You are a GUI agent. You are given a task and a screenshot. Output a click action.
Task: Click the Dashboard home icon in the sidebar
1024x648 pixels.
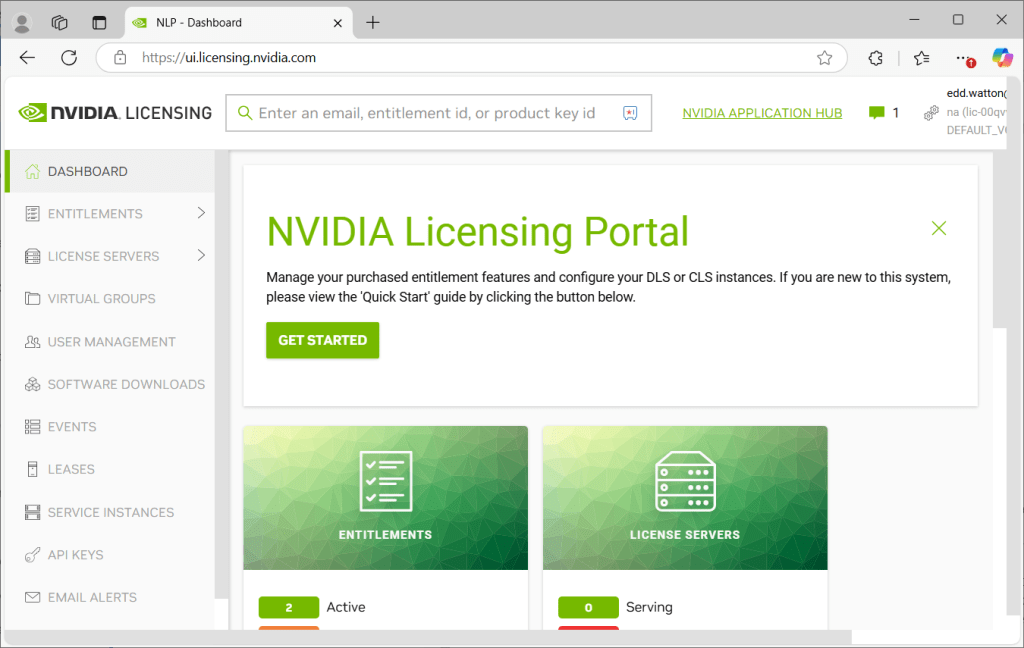pos(32,171)
